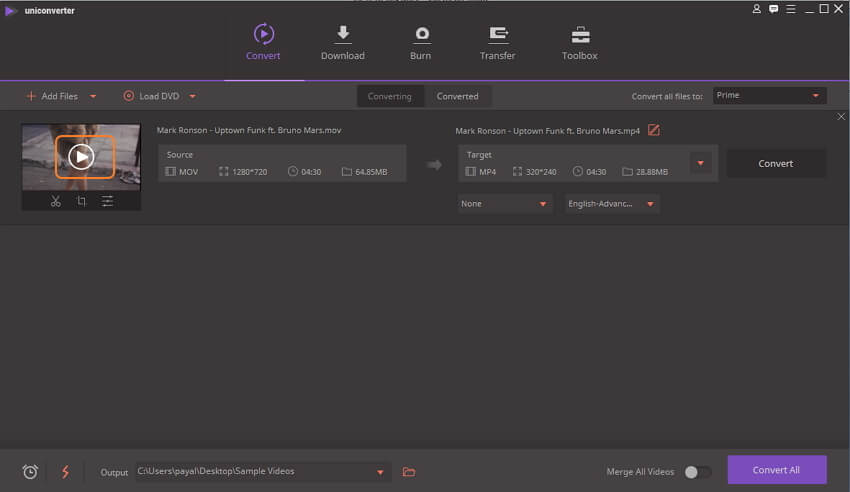Edit the target file name icon
This screenshot has height=492, width=850.
(654, 130)
